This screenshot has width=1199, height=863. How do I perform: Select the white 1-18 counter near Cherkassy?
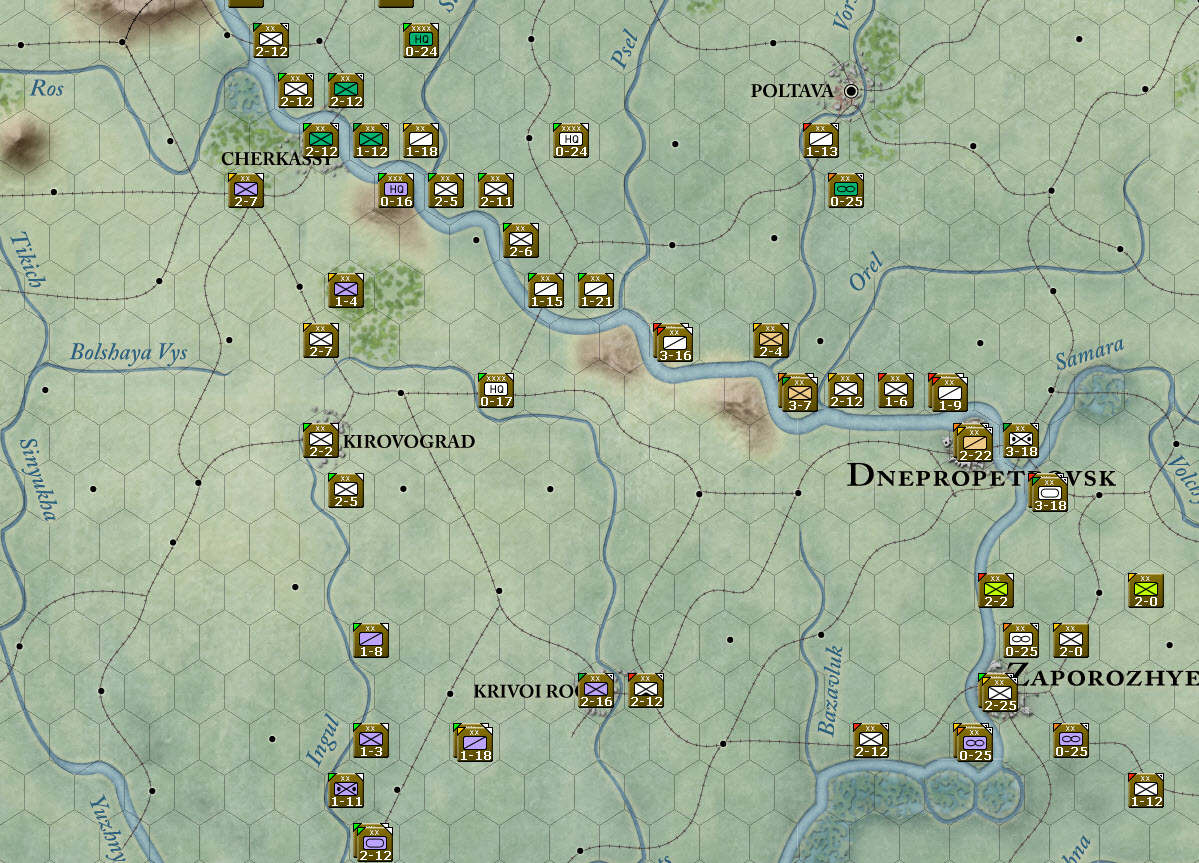pos(421,141)
